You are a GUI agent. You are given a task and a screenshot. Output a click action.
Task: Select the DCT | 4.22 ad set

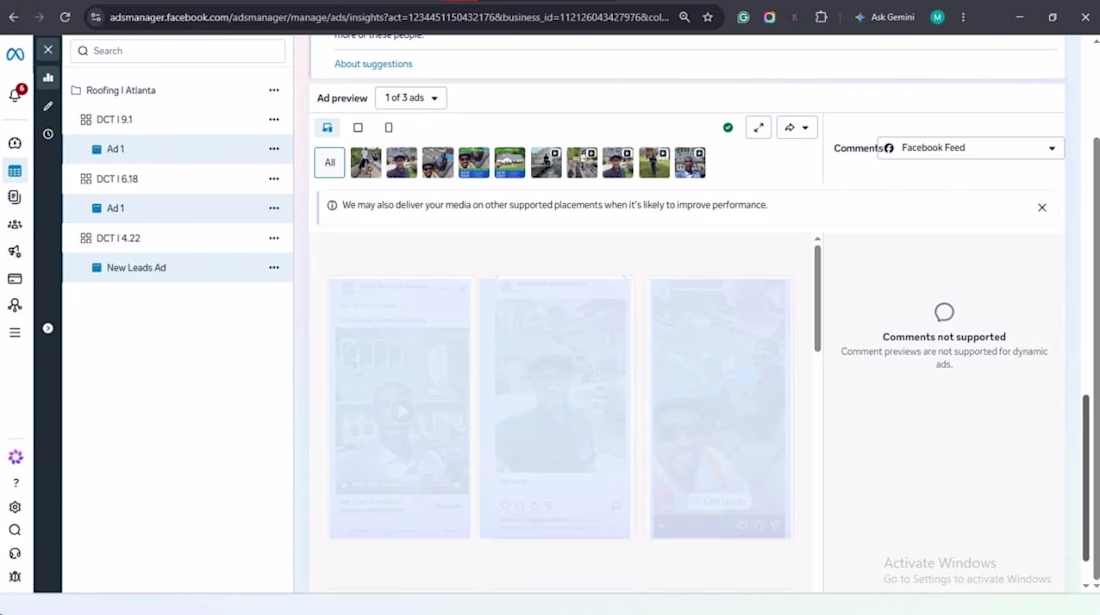119,238
